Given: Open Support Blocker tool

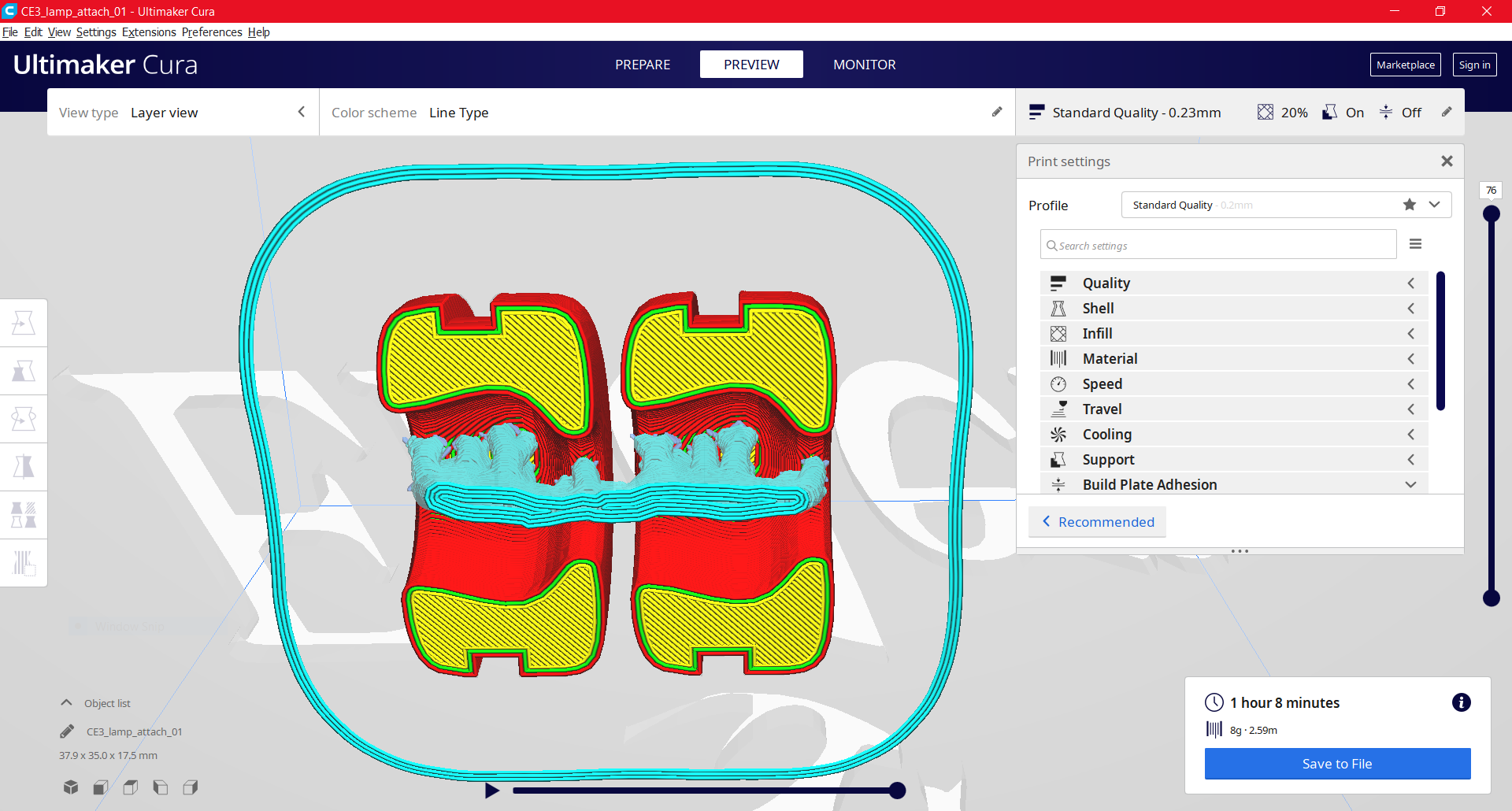Looking at the screenshot, I should (24, 563).
